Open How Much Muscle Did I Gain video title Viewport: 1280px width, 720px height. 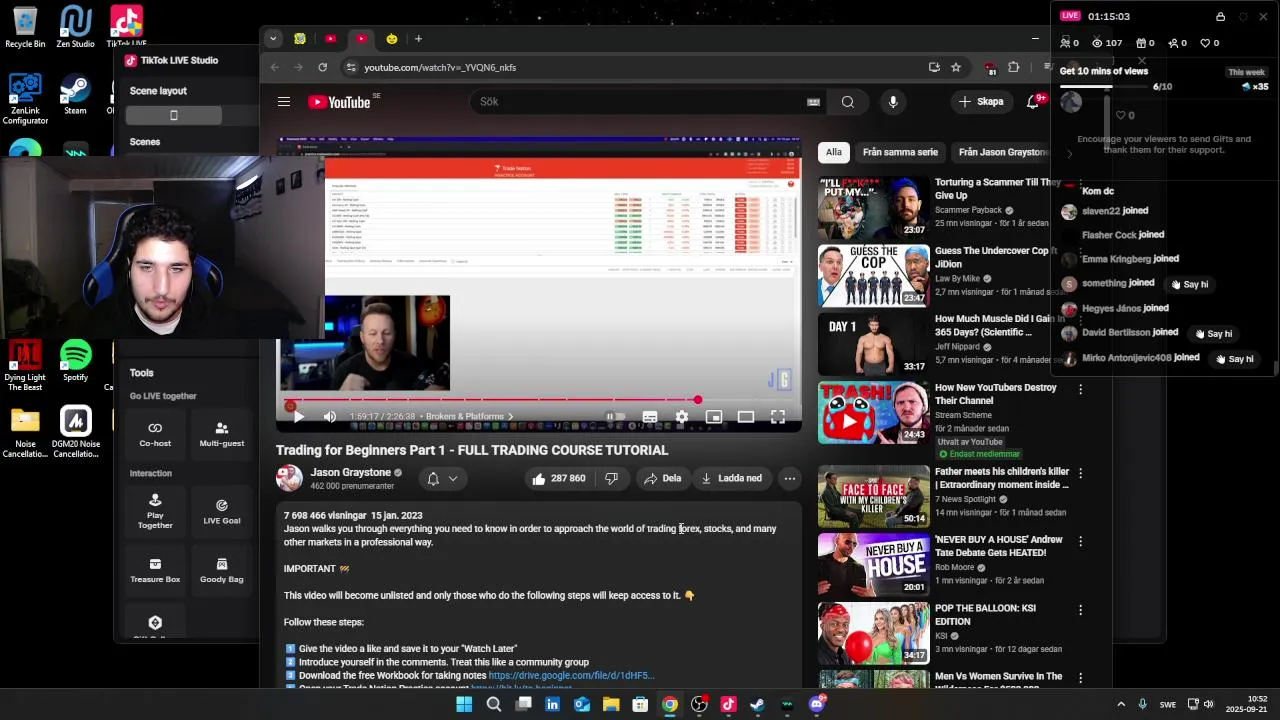click(1000, 326)
